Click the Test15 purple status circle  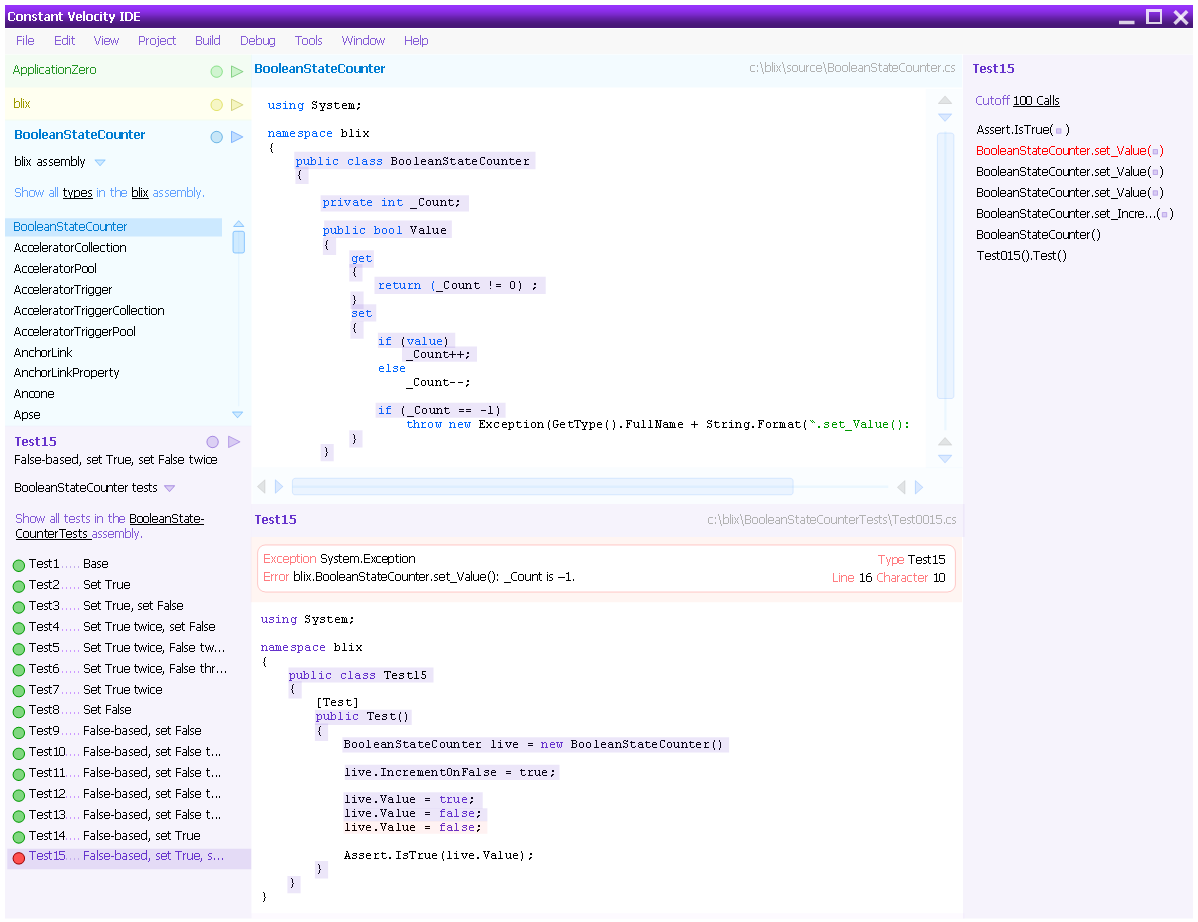coord(212,442)
